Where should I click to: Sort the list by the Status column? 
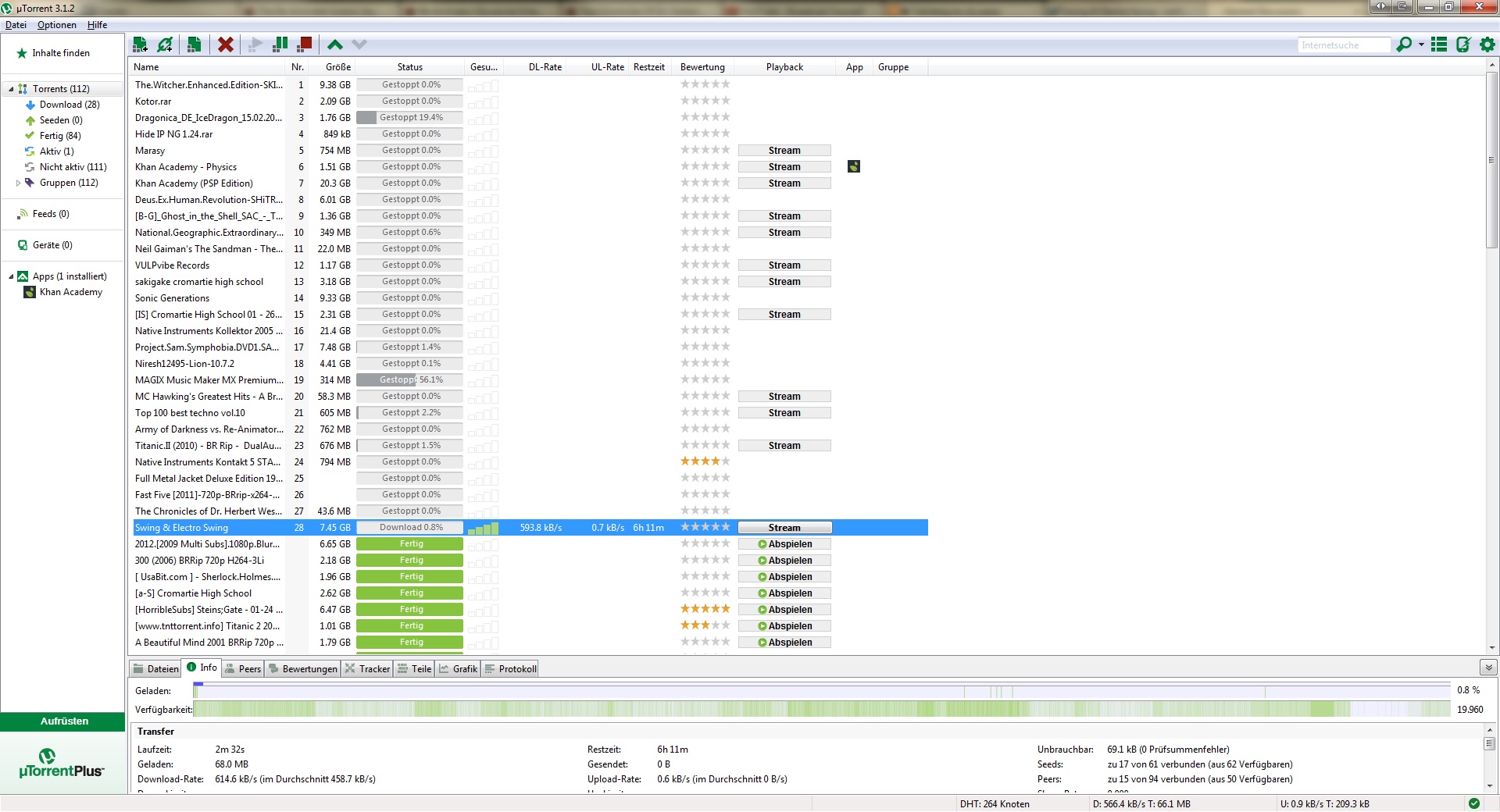tap(409, 67)
